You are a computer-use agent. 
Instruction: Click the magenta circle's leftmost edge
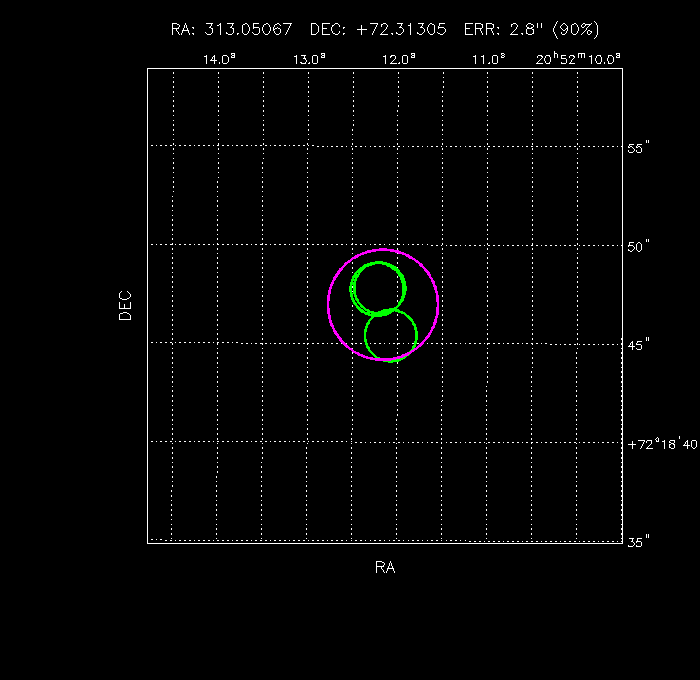[328, 303]
